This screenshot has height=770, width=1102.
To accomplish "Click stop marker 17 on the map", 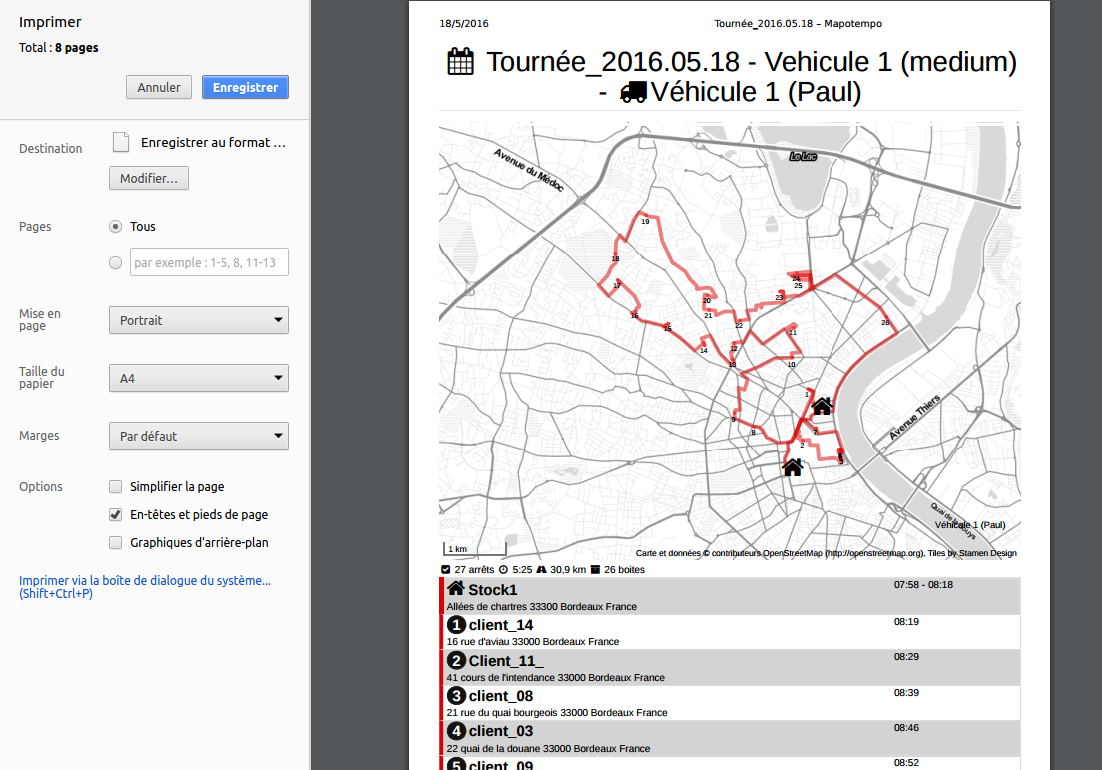I will pyautogui.click(x=616, y=285).
